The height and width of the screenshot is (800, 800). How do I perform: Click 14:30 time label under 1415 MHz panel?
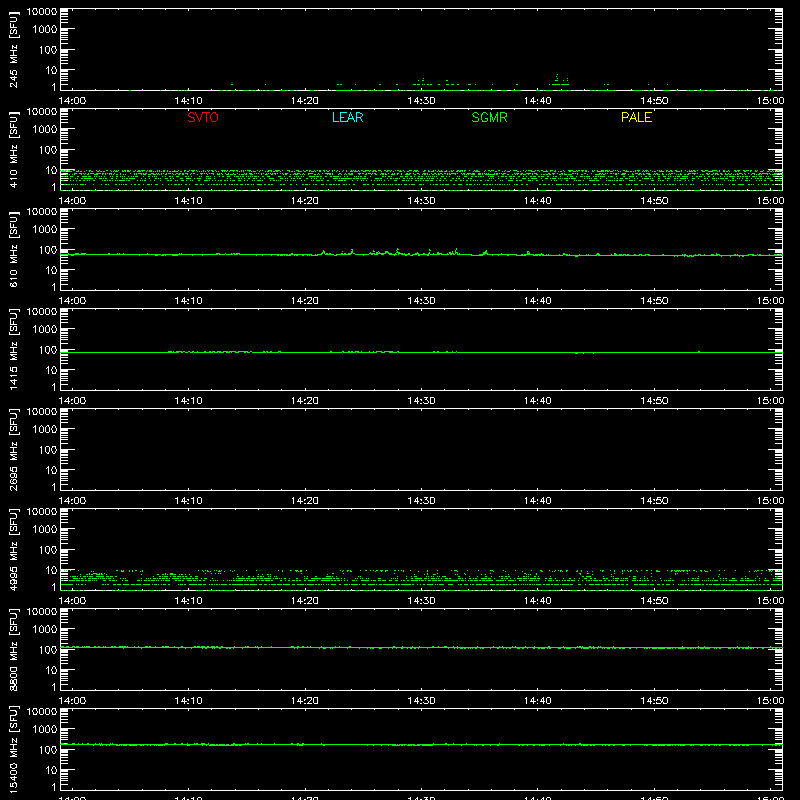[421, 401]
